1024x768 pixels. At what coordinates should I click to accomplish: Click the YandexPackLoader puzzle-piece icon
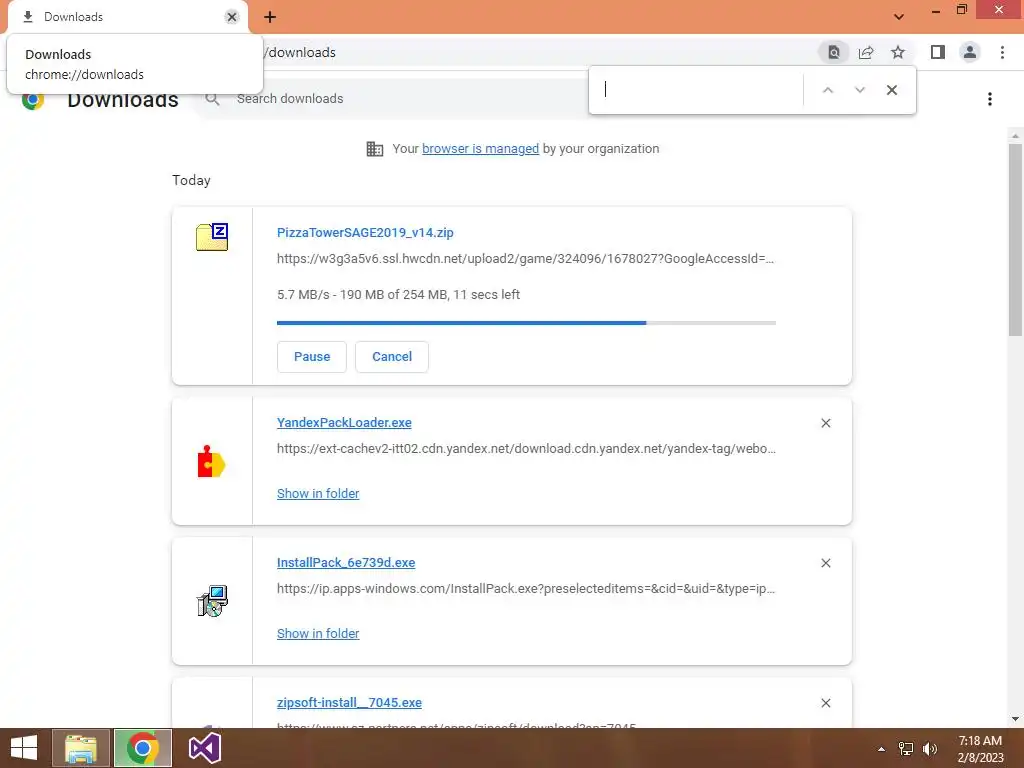tap(211, 462)
